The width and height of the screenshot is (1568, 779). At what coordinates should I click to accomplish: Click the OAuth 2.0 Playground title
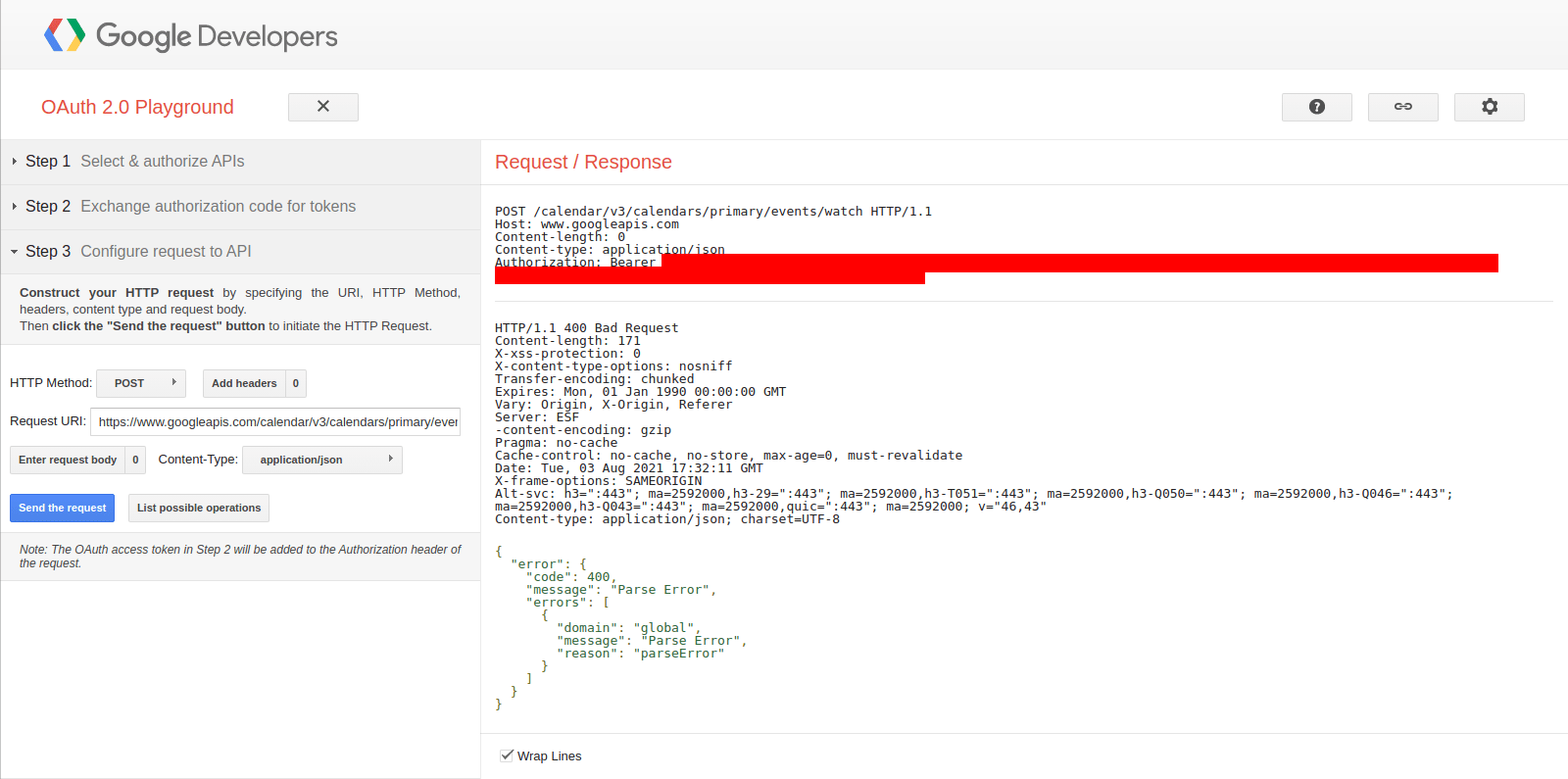click(137, 107)
